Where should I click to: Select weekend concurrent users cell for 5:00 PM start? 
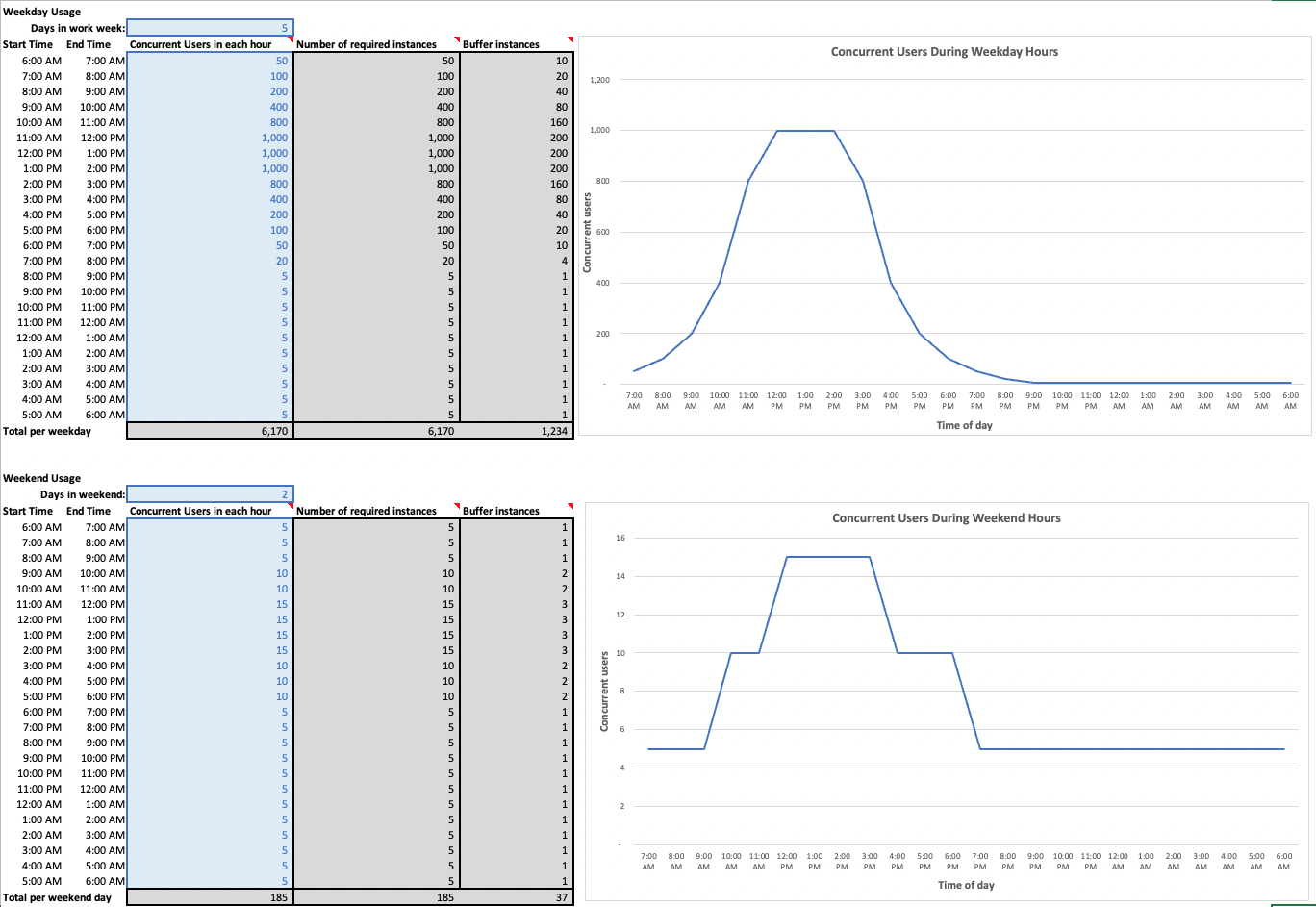point(210,696)
